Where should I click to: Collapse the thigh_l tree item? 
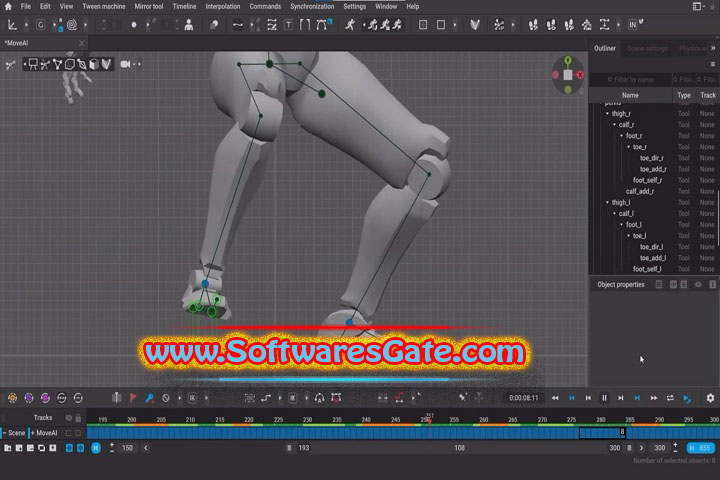(x=607, y=202)
